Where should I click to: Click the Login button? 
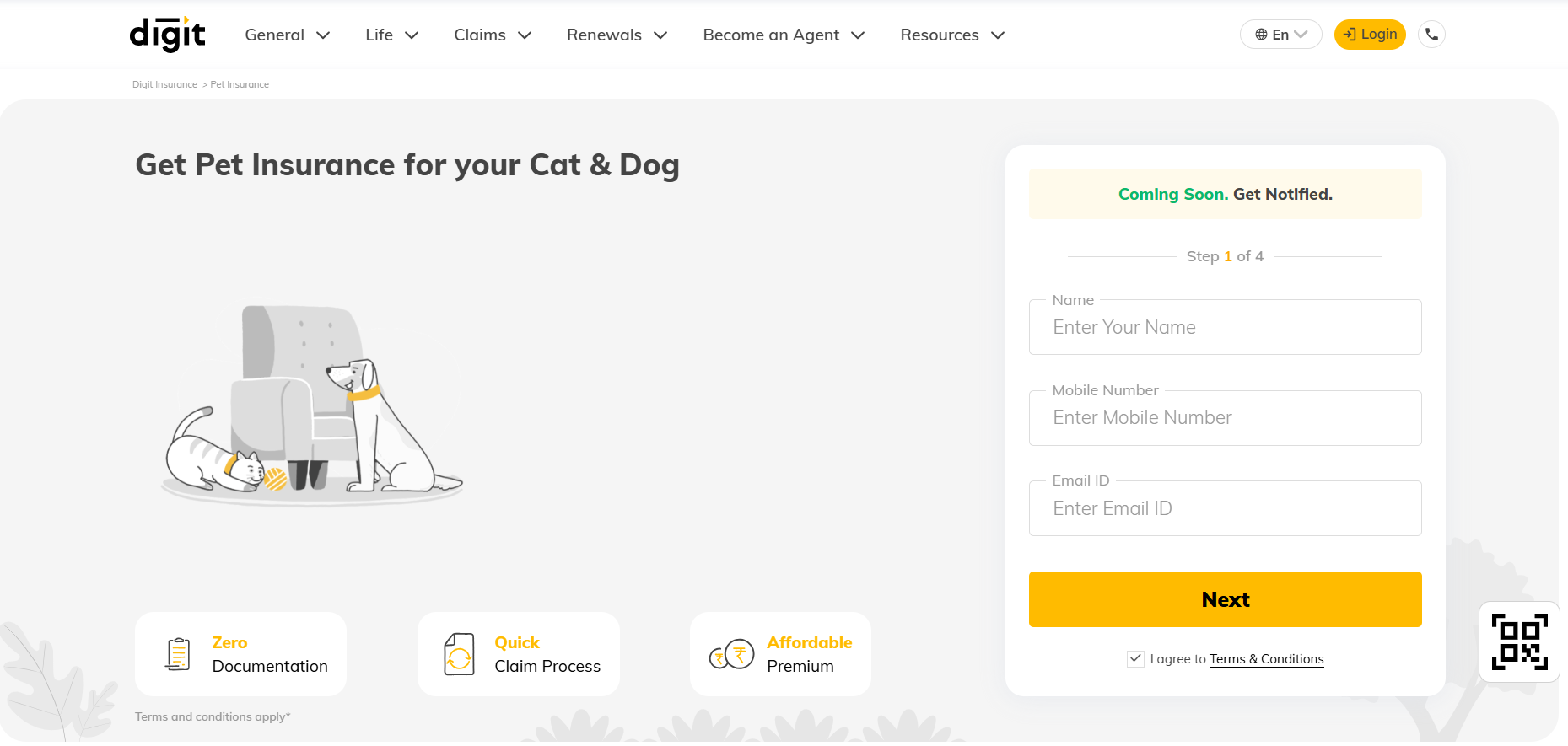coord(1370,35)
